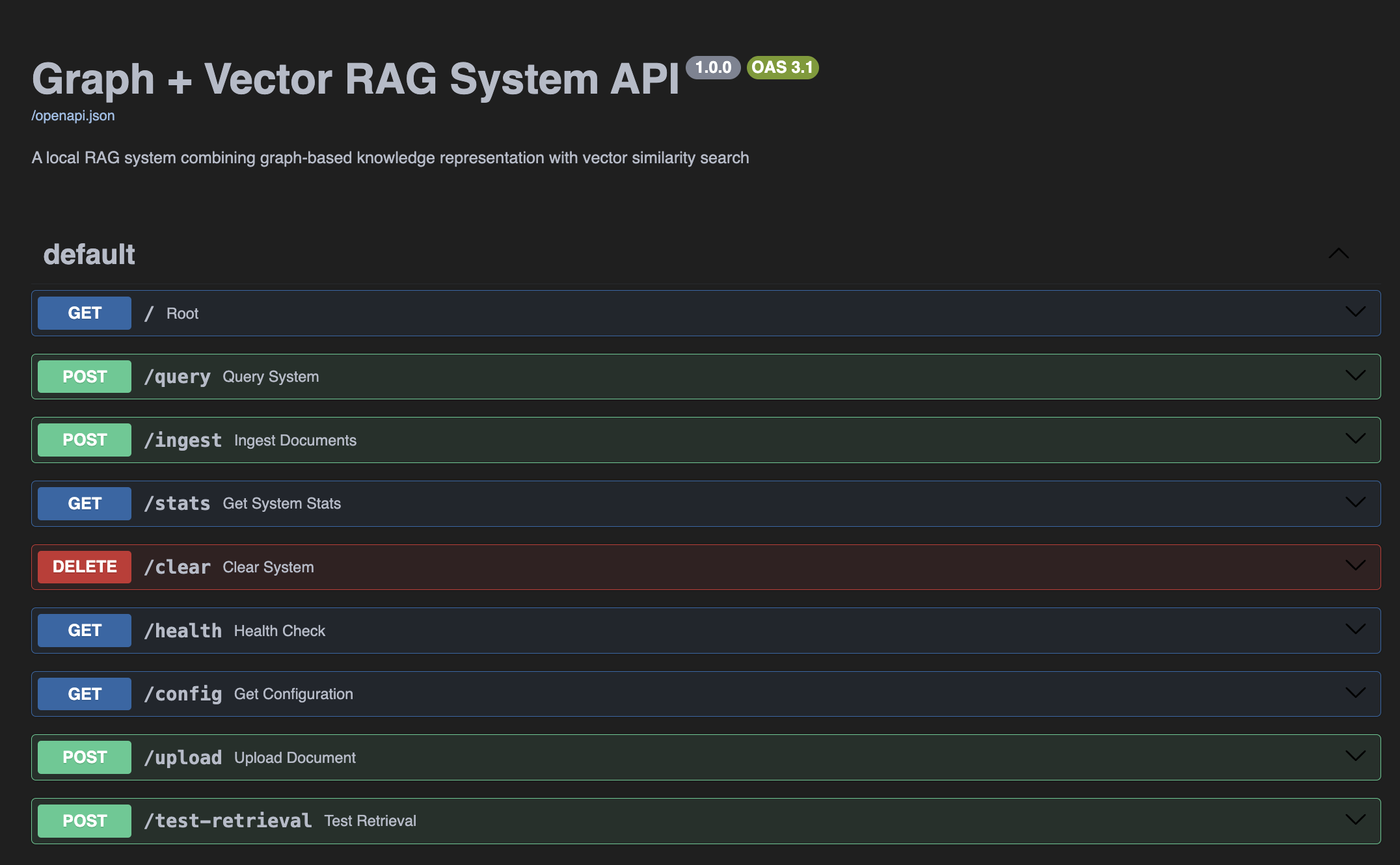Expand the /upload endpoint chevron
Viewport: 1400px width, 865px height.
tap(1355, 756)
